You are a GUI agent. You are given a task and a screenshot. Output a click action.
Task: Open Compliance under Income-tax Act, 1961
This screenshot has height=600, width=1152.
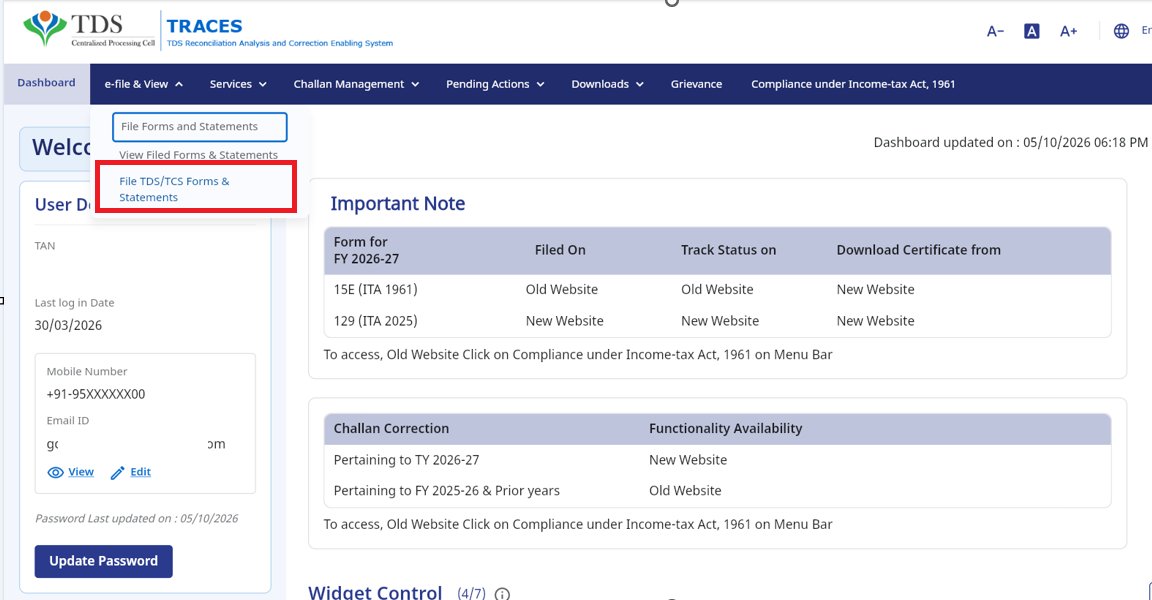pos(853,84)
